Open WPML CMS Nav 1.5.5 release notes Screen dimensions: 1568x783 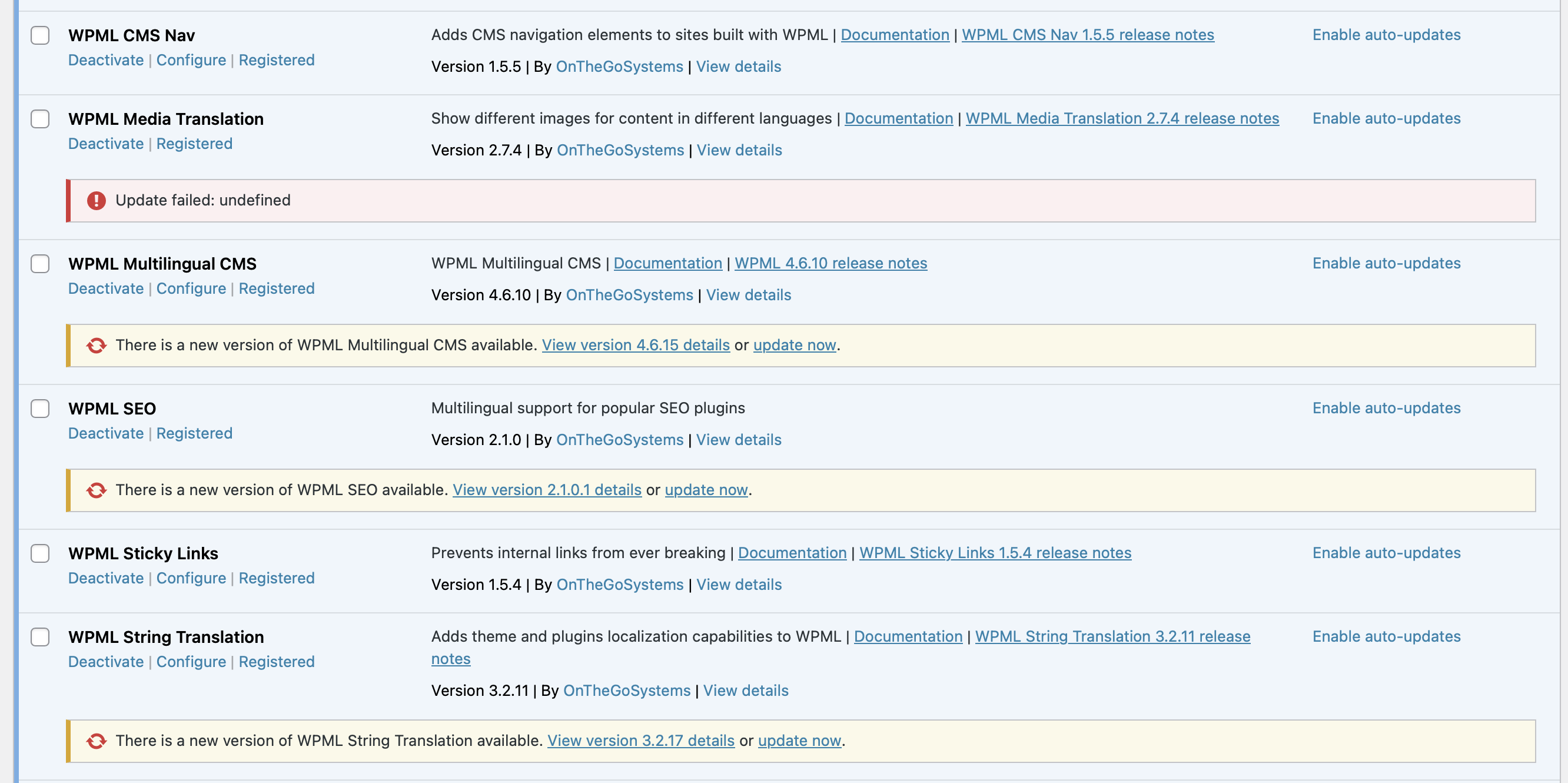(1088, 35)
